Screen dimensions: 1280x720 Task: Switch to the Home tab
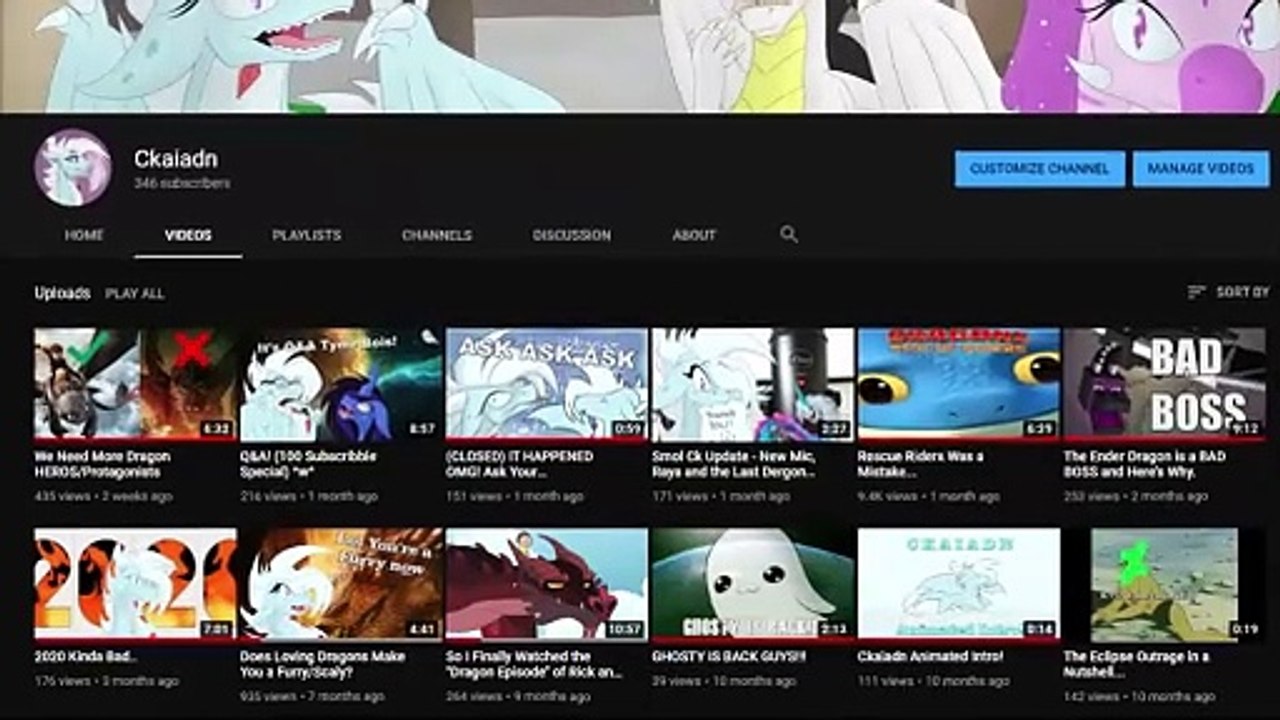[84, 235]
